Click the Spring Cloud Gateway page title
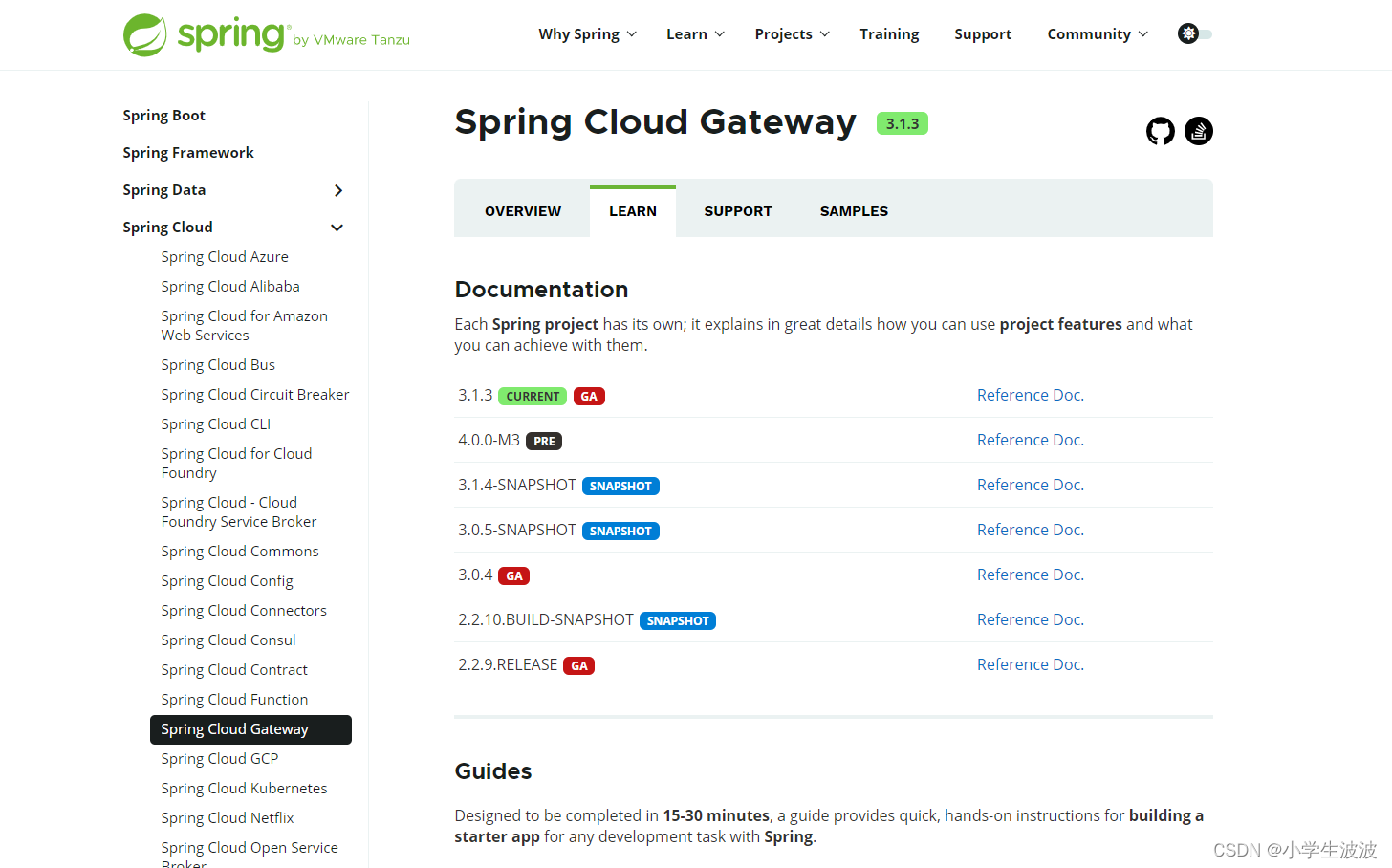 (655, 122)
